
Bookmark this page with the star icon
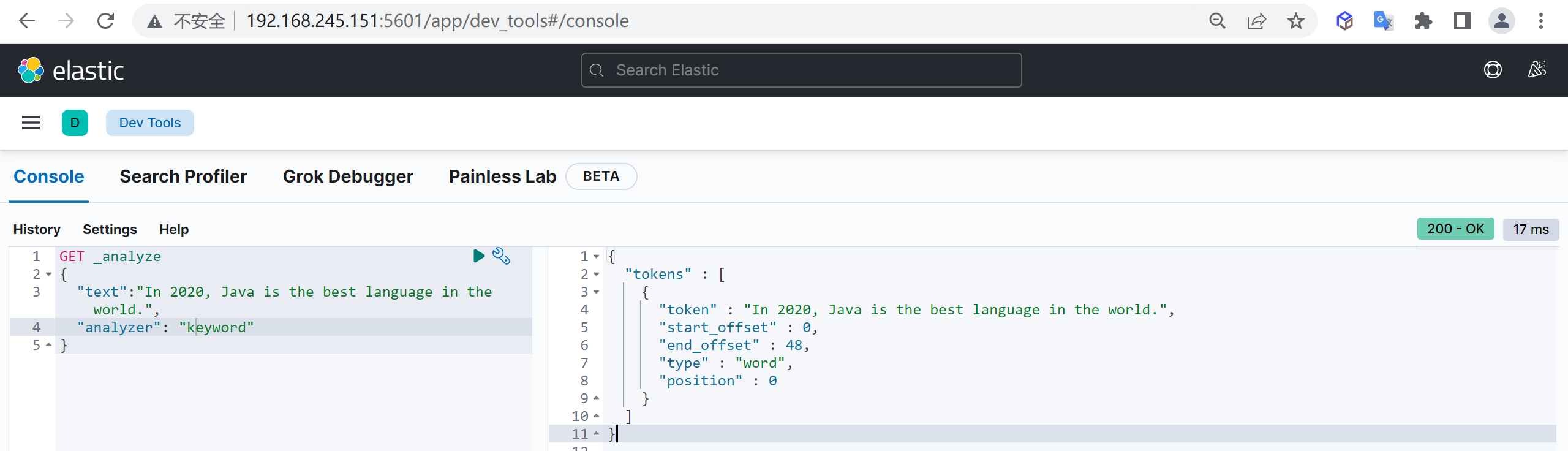click(x=1295, y=21)
